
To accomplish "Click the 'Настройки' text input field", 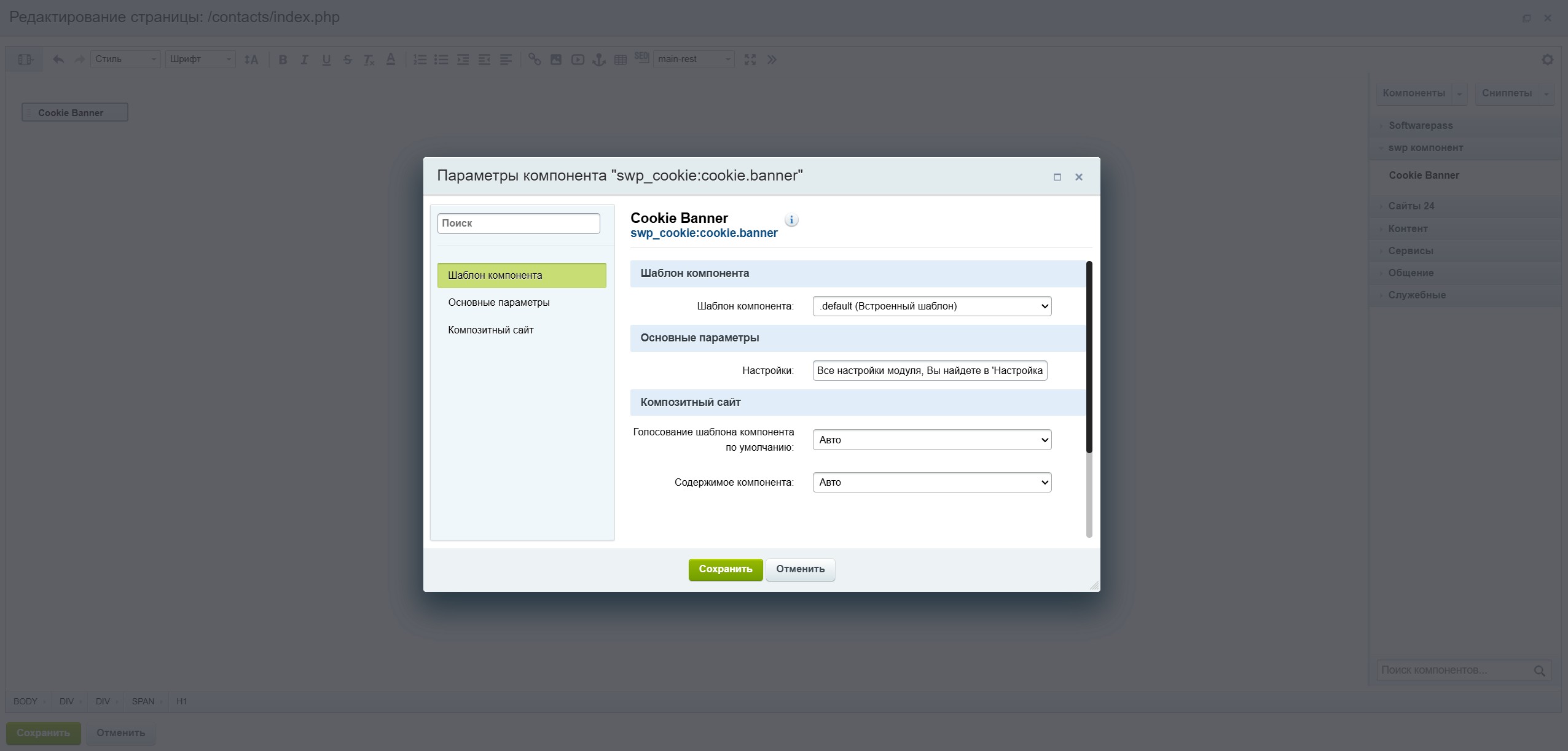I will 929,370.
